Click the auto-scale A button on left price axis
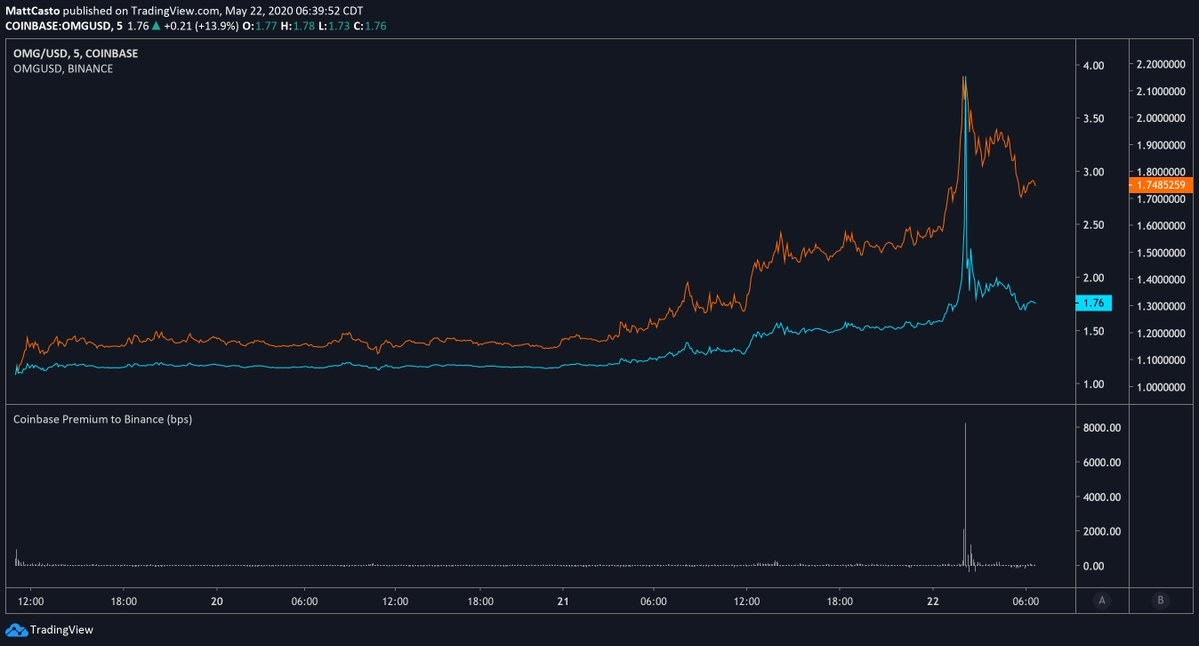1199x646 pixels. coord(1102,600)
